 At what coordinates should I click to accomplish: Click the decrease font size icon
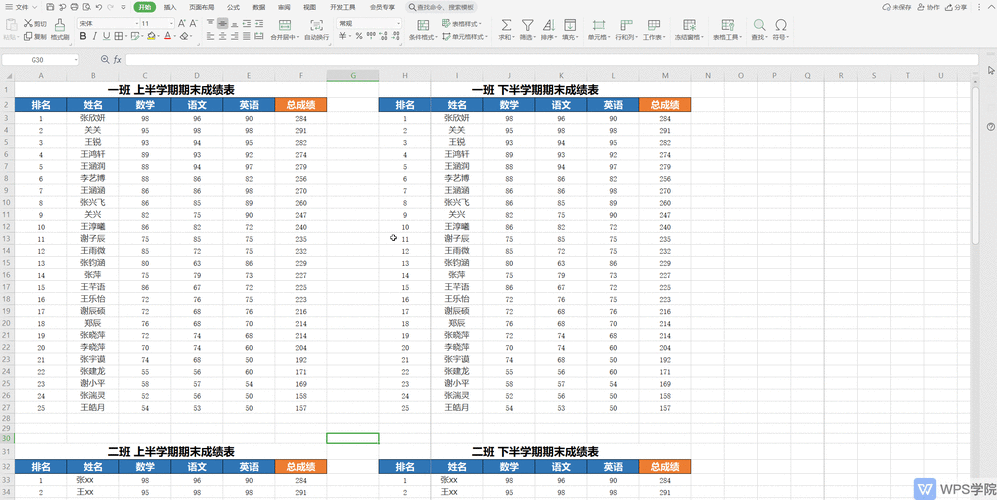(193, 23)
